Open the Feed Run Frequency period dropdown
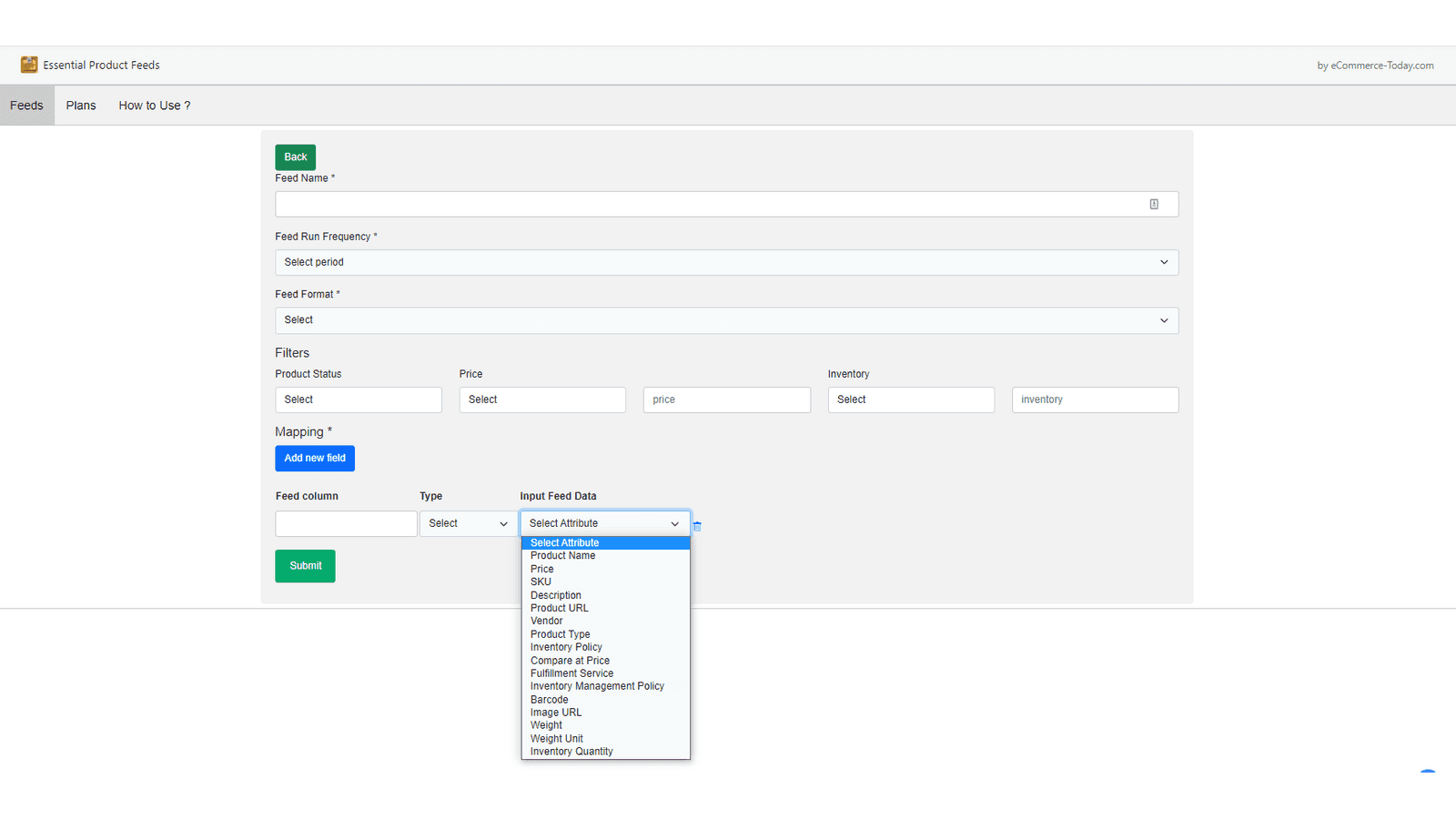 click(x=726, y=262)
